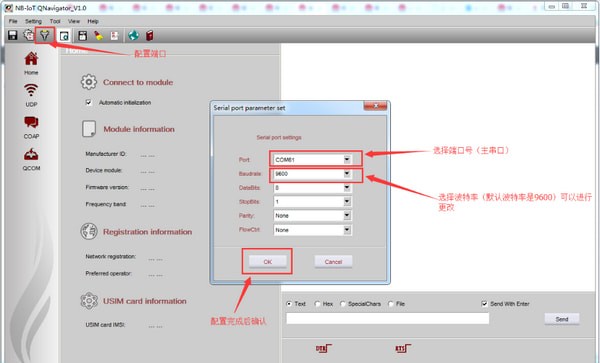The width and height of the screenshot is (600, 363).
Task: Expand the Port COM61 dropdown
Action: (x=347, y=160)
